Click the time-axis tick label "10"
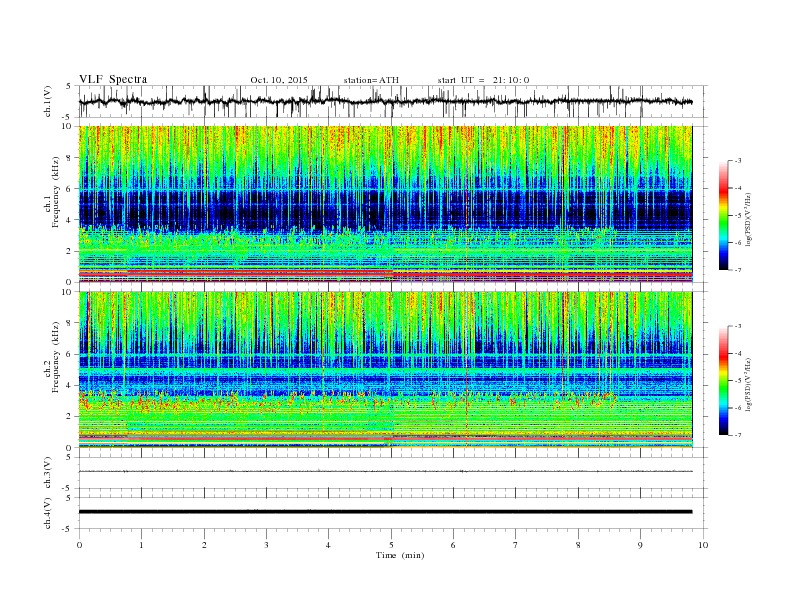Screen dimensions: 792x612 coord(703,545)
